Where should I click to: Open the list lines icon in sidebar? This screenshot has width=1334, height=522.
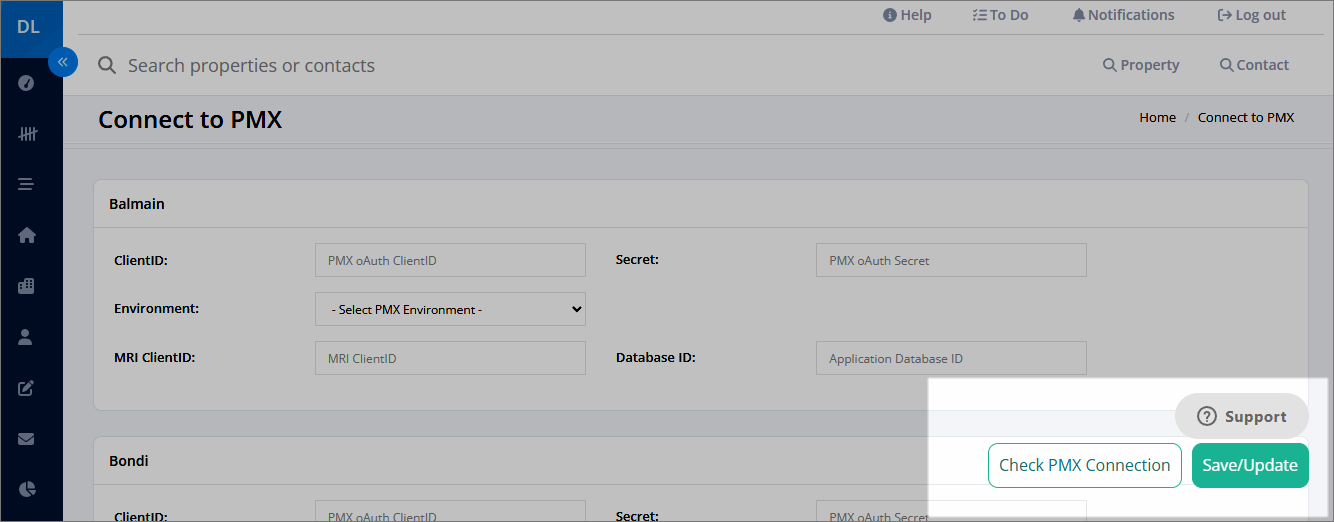pyautogui.click(x=27, y=184)
